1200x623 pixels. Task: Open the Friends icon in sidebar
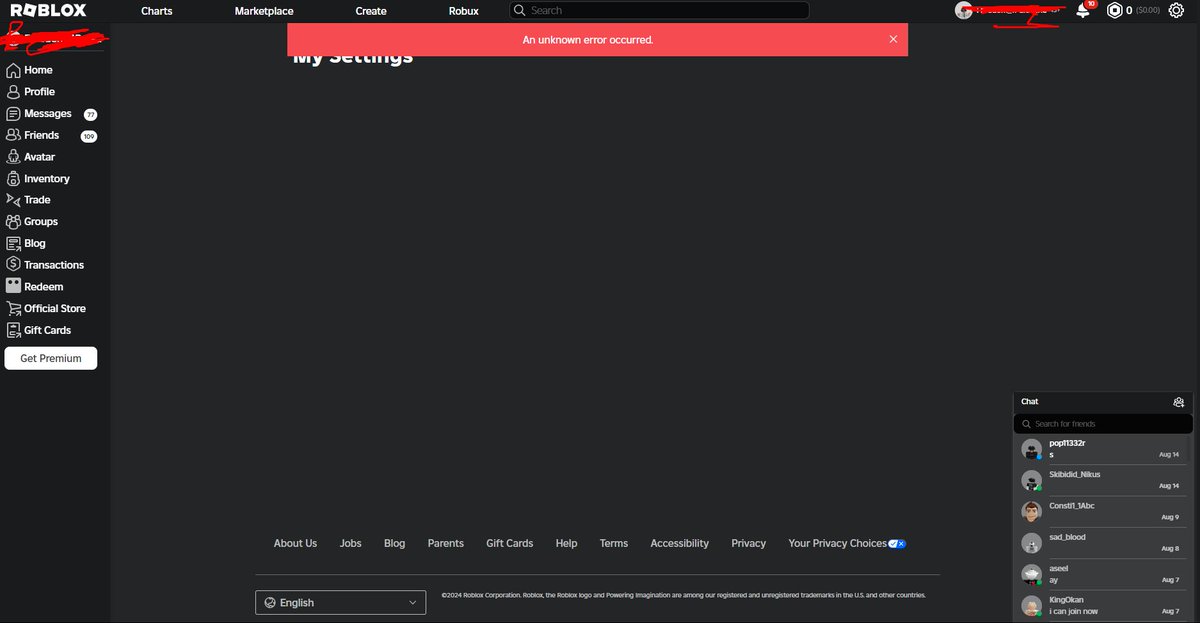[x=13, y=135]
